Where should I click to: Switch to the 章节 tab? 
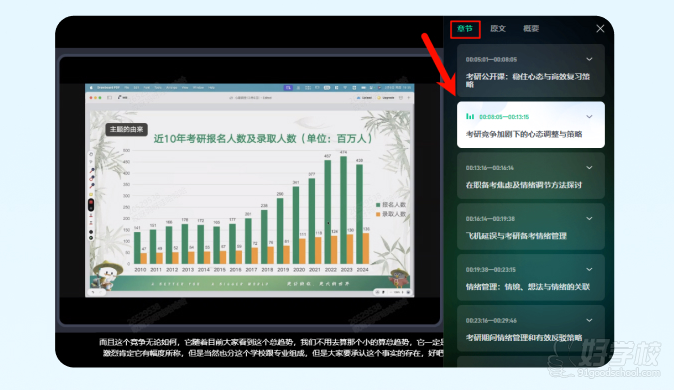pyautogui.click(x=465, y=29)
